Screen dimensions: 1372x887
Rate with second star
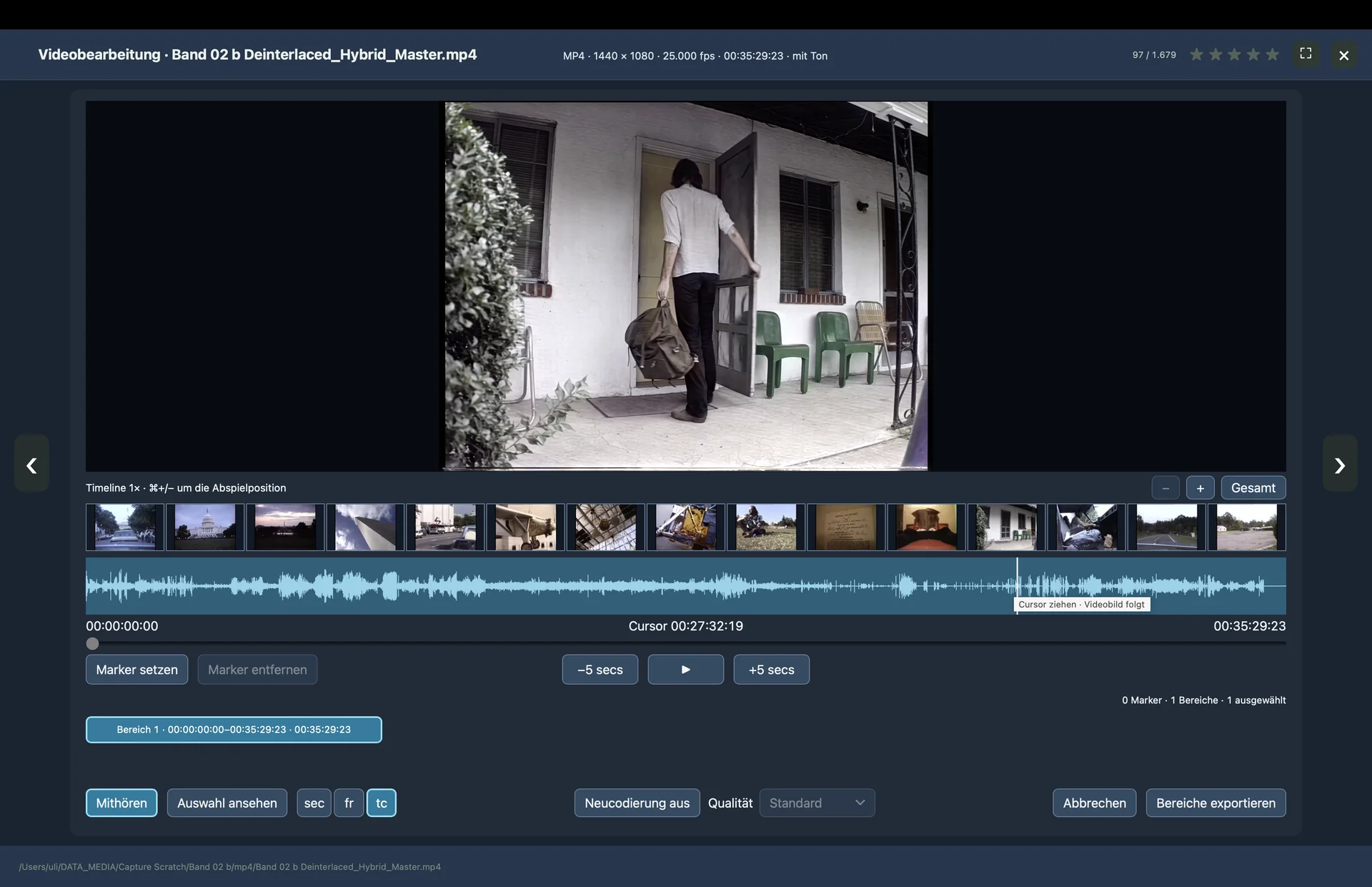[1216, 55]
